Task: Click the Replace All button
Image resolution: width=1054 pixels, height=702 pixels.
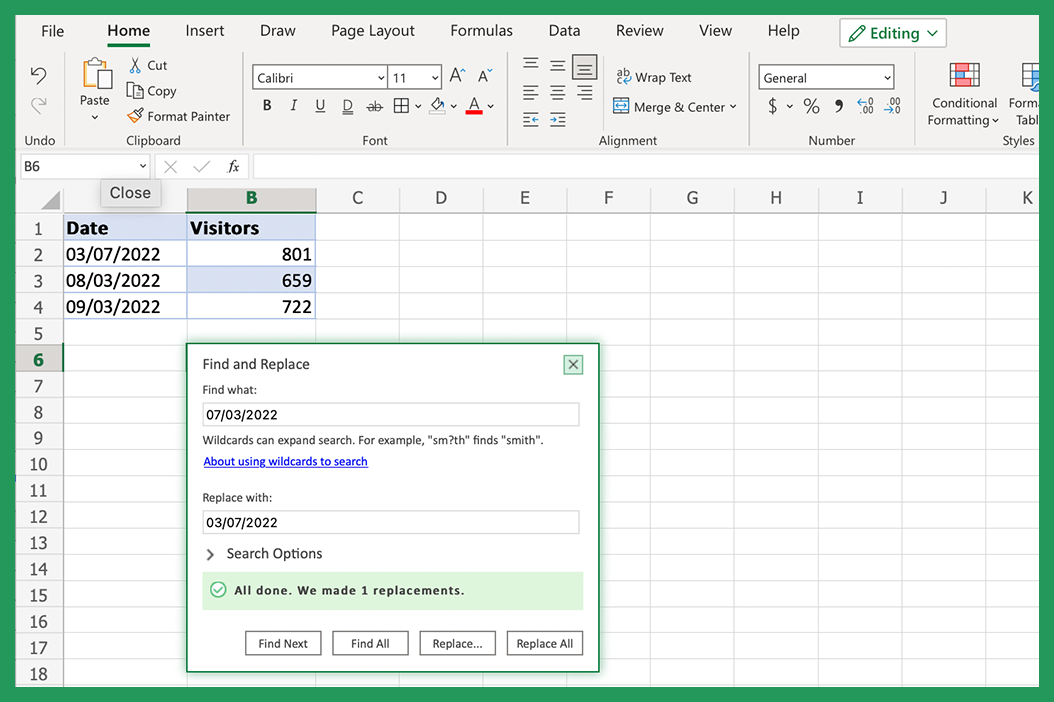Action: pyautogui.click(x=544, y=643)
